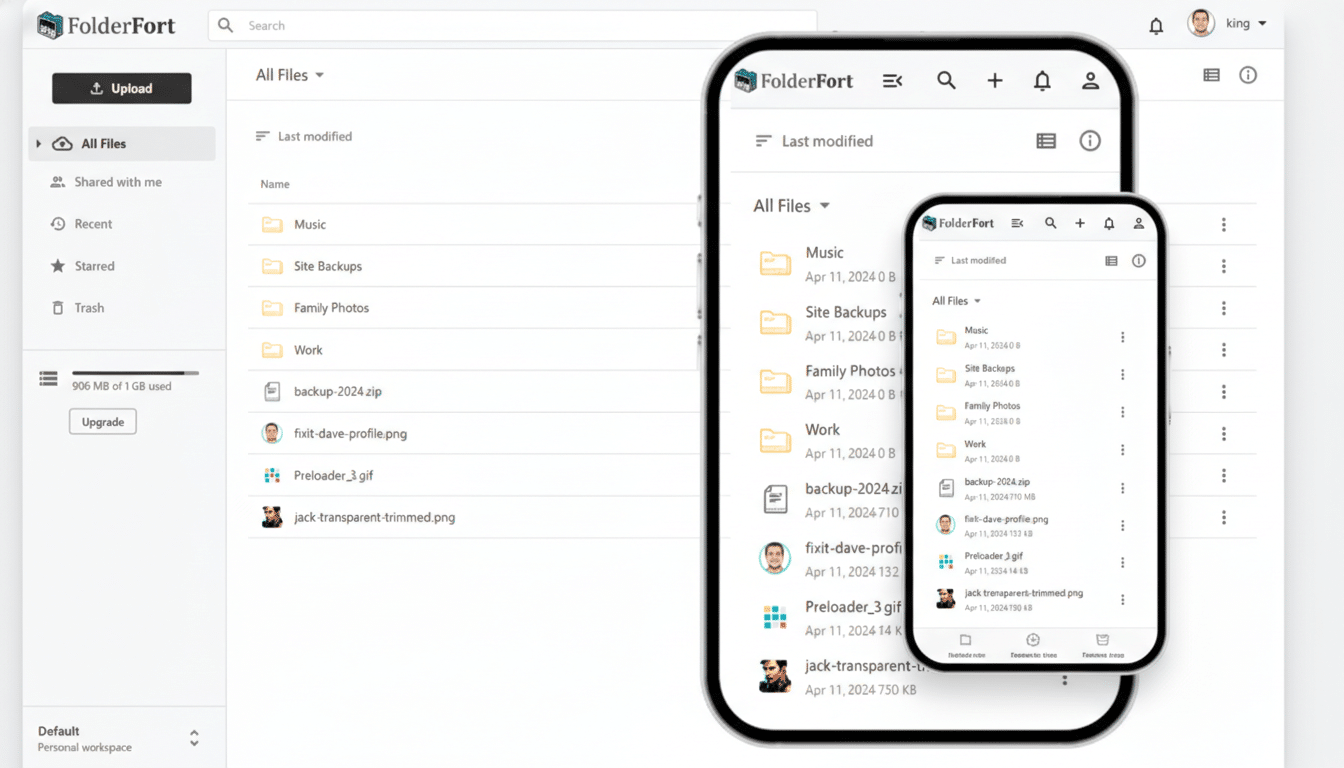The width and height of the screenshot is (1344, 768).
Task: Click the plus icon to add new content
Action: [994, 81]
